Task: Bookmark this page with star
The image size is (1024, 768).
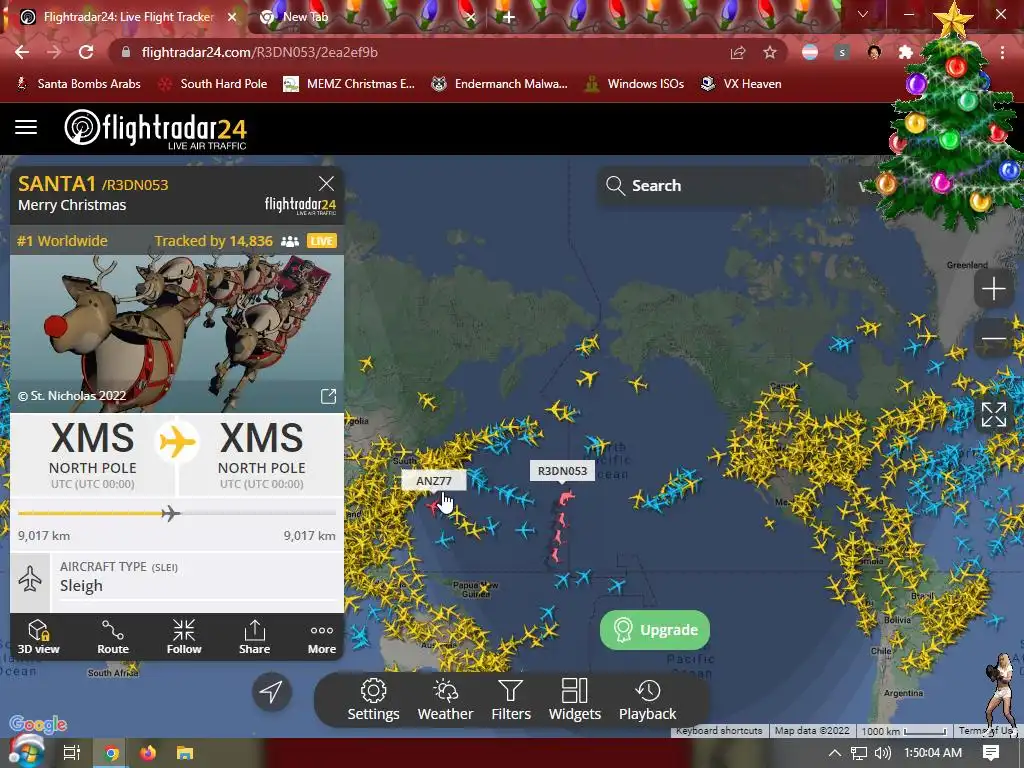Action: pyautogui.click(x=770, y=52)
